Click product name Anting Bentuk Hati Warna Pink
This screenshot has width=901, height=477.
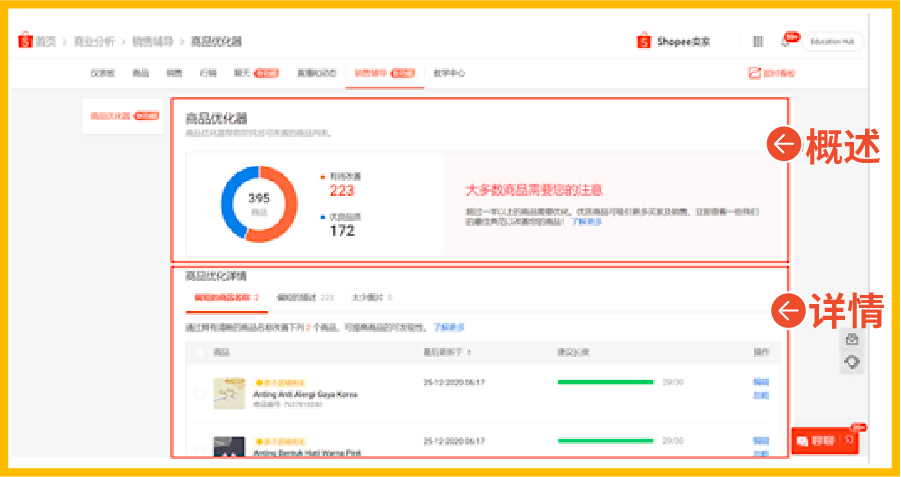point(307,453)
